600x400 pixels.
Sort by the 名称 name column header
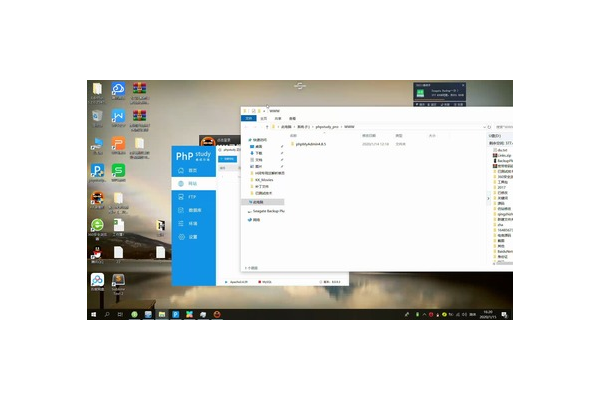point(293,136)
